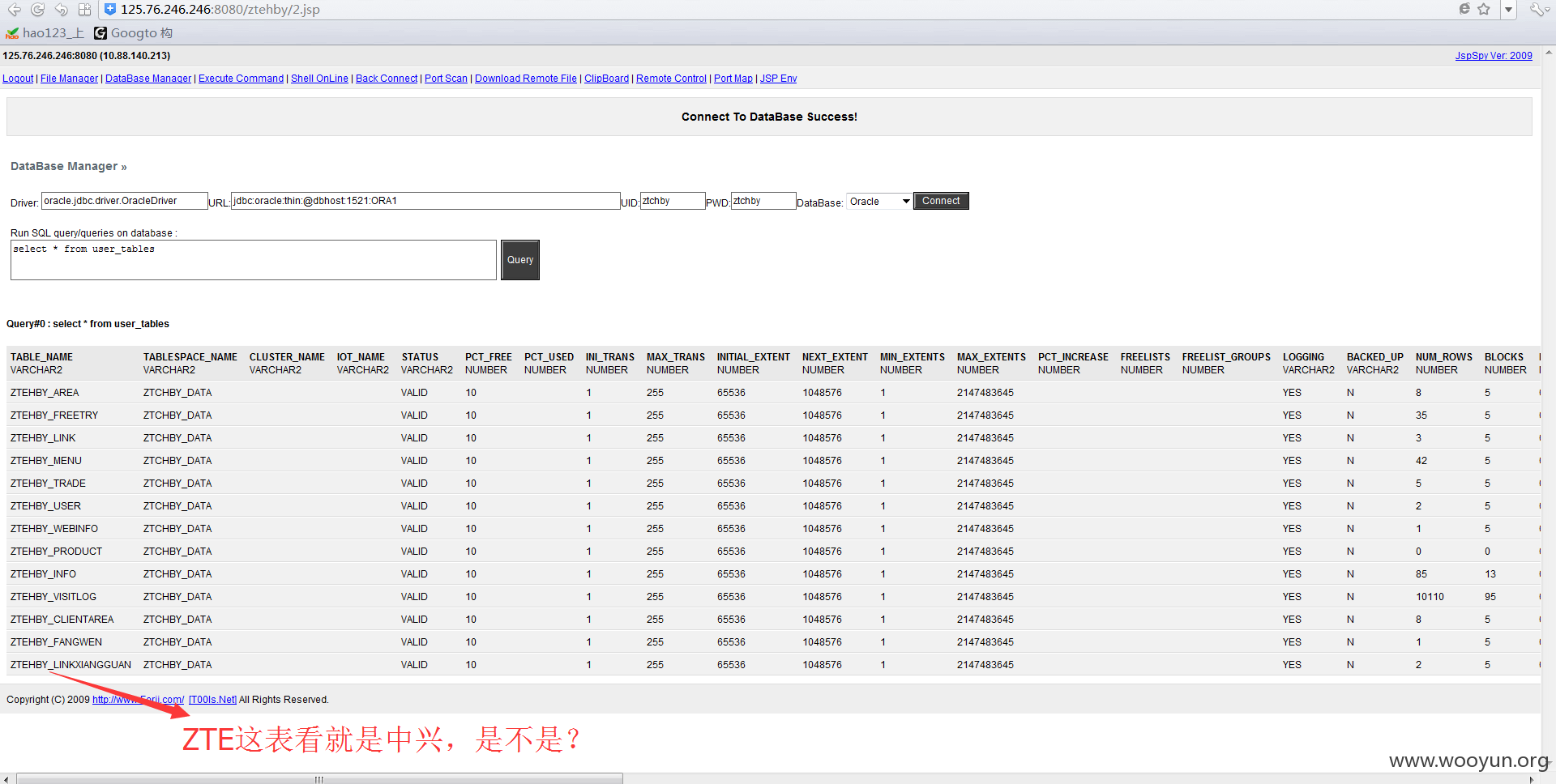1556x784 pixels.
Task: Click the BLOCKS column header
Action: (1504, 357)
